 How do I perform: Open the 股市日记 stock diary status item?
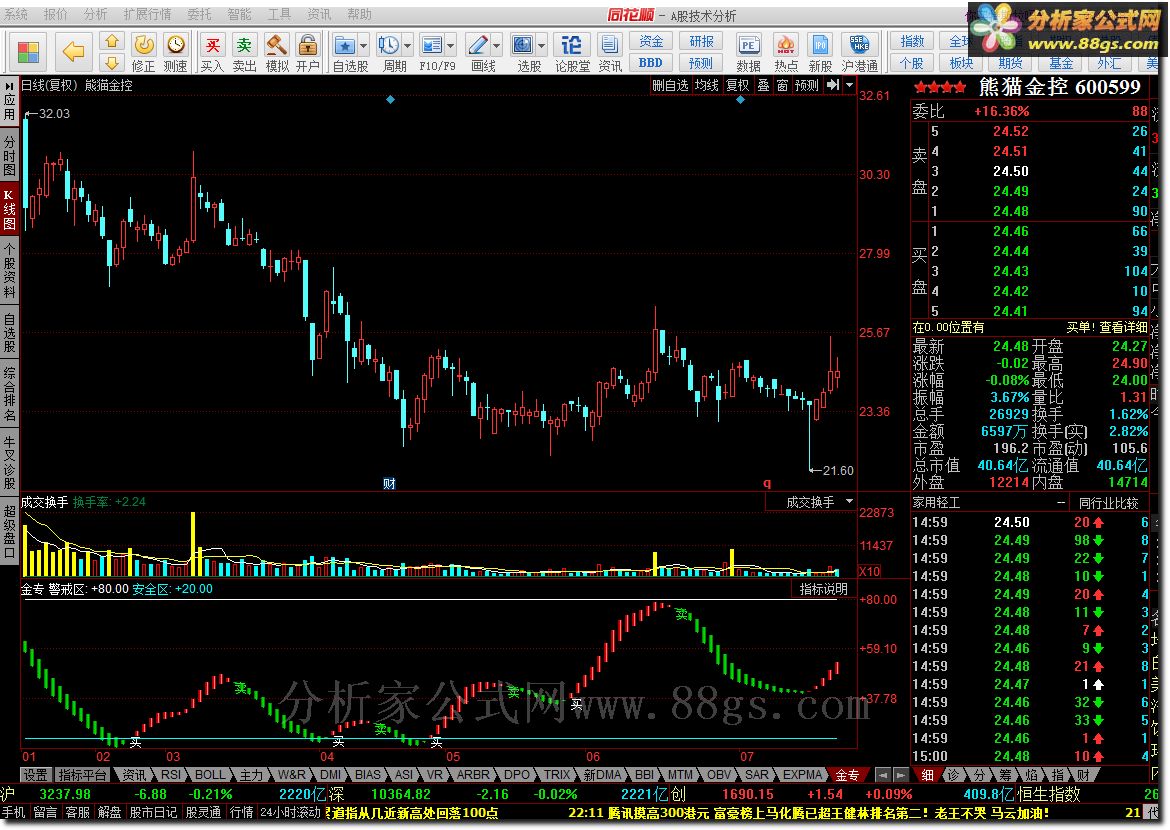point(153,812)
